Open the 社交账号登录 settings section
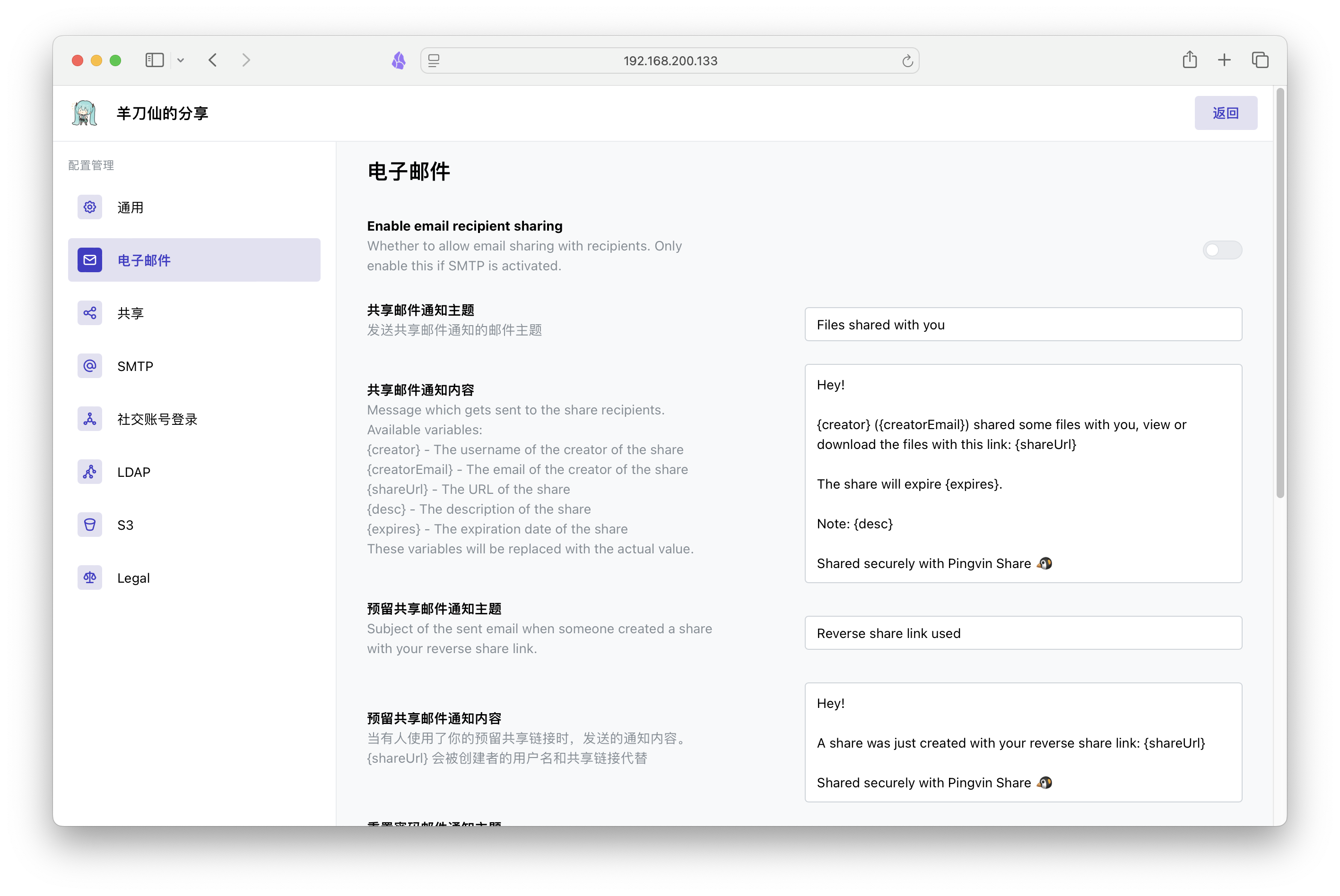The width and height of the screenshot is (1340, 896). point(194,419)
